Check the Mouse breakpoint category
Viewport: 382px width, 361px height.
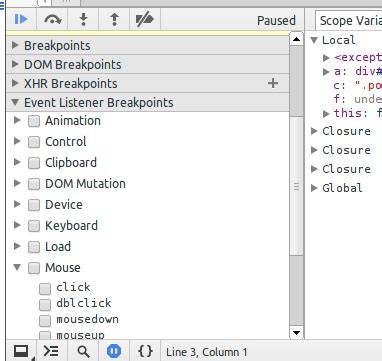34,268
